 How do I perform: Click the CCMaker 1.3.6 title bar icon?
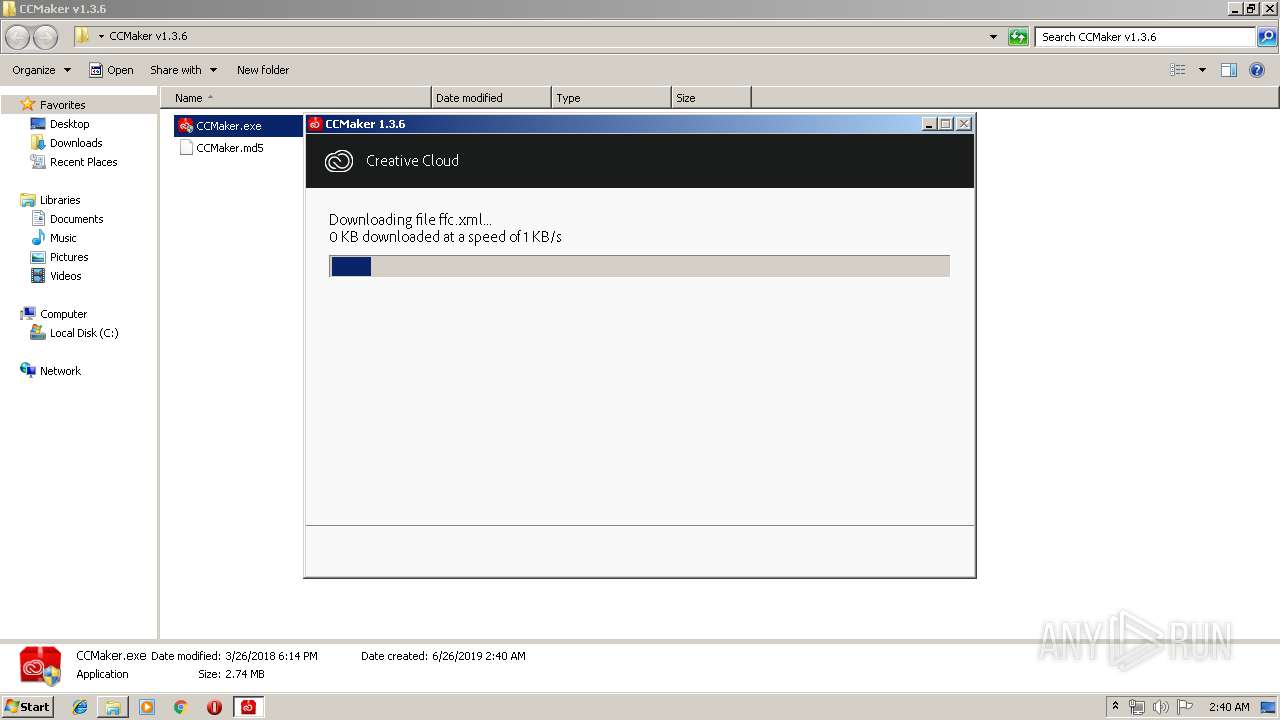point(315,124)
